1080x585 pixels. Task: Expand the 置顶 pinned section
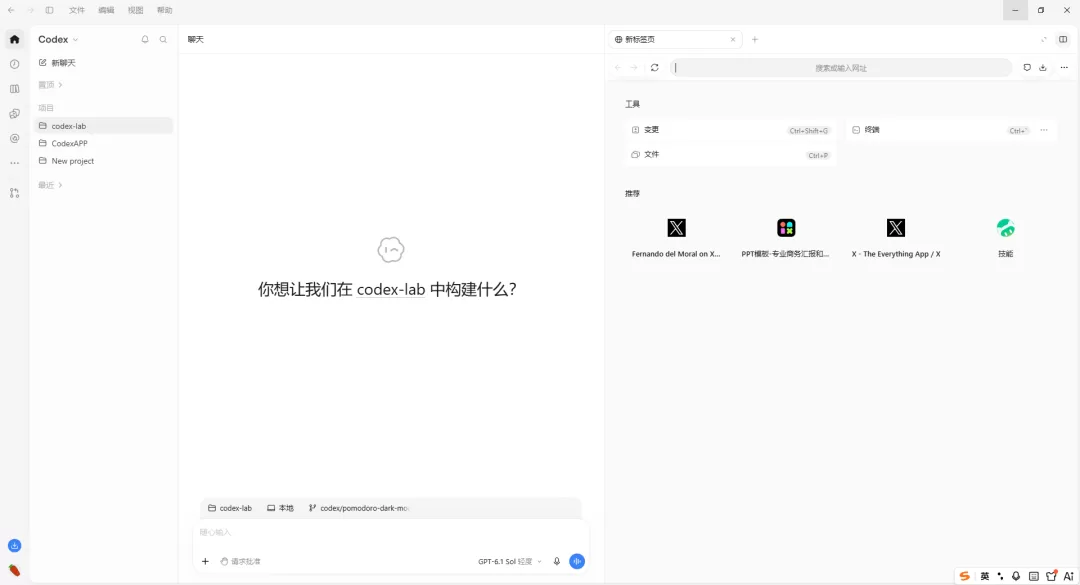point(50,85)
